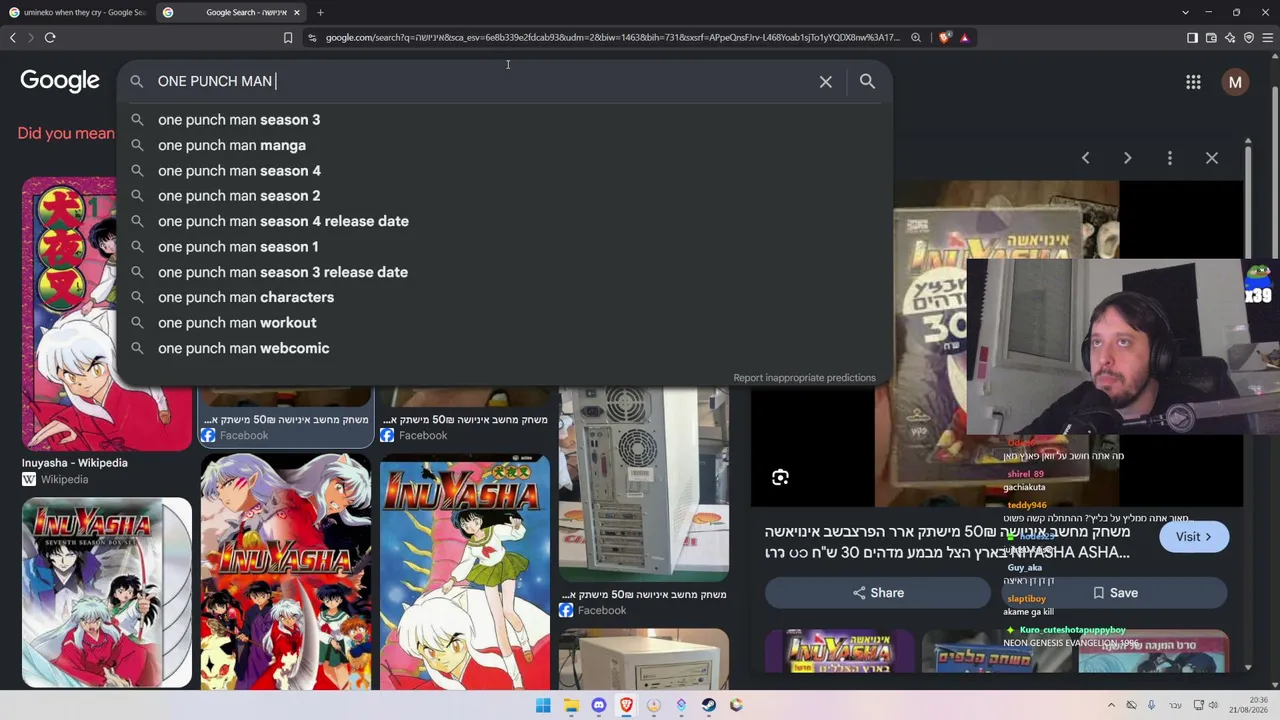This screenshot has height=720, width=1280.
Task: Open the browser hamburger menu
Action: [x=1268, y=38]
